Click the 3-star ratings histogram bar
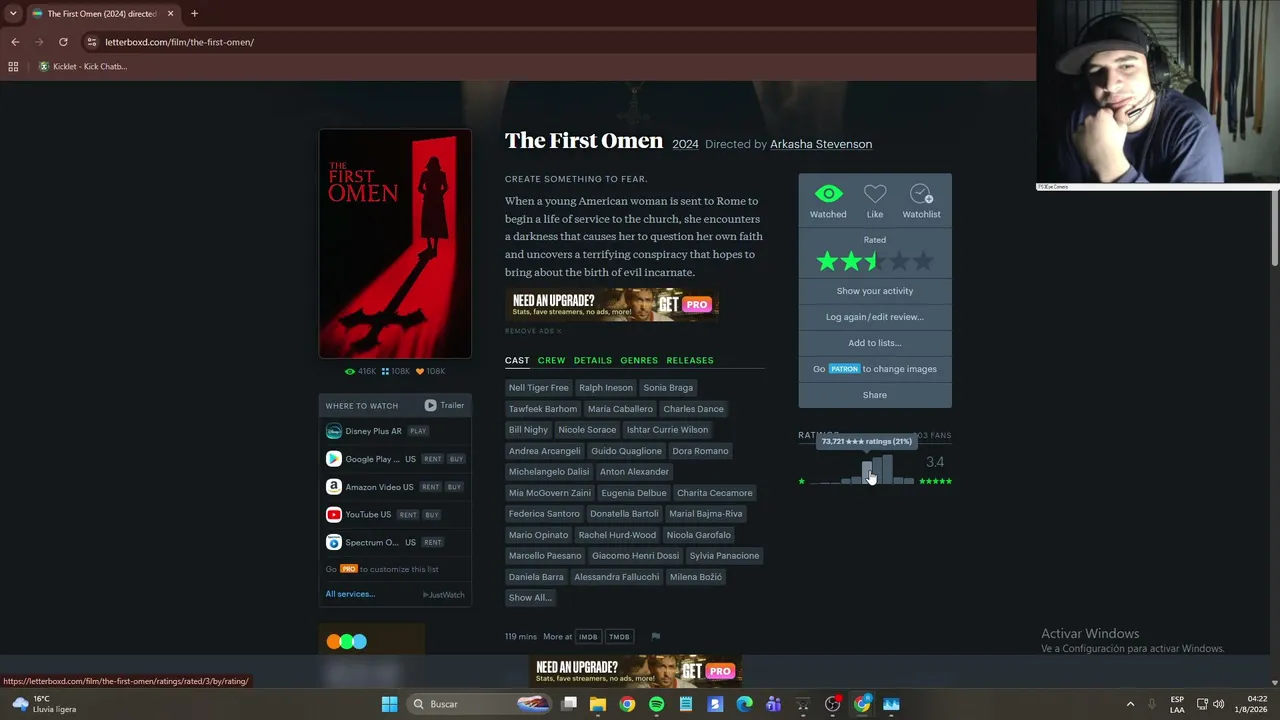 (x=867, y=473)
